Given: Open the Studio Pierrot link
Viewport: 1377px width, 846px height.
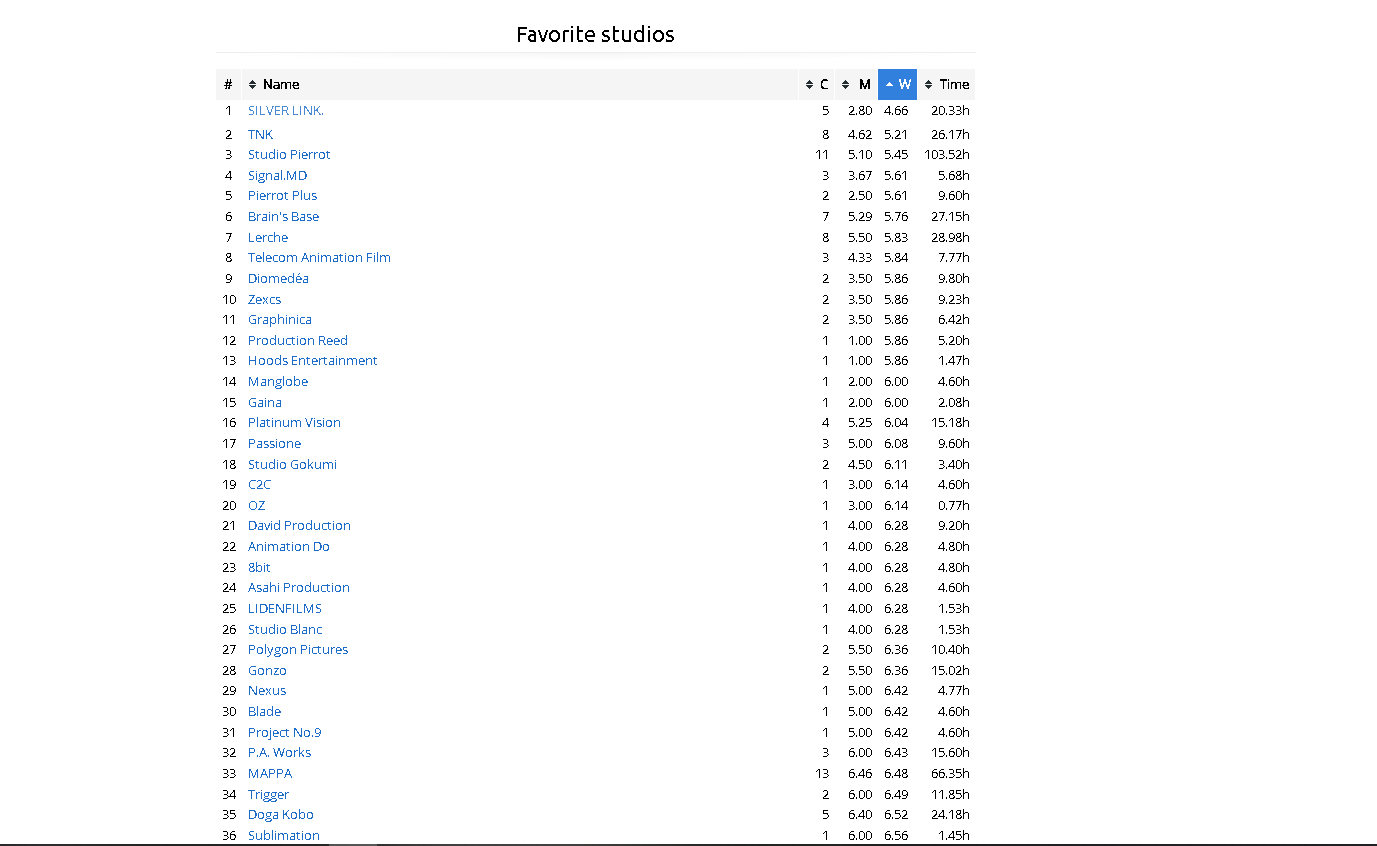Looking at the screenshot, I should coord(289,155).
